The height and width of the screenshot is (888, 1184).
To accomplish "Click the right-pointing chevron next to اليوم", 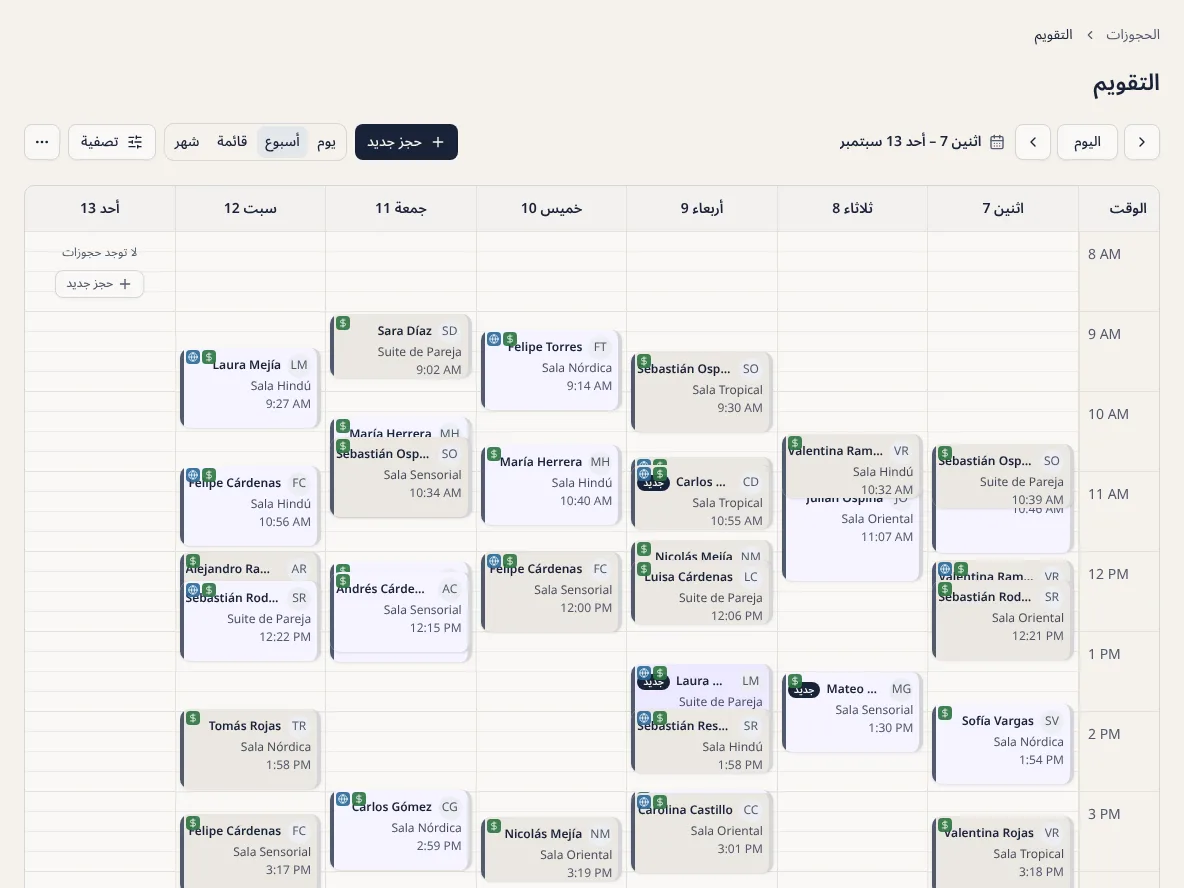I will 1141,142.
